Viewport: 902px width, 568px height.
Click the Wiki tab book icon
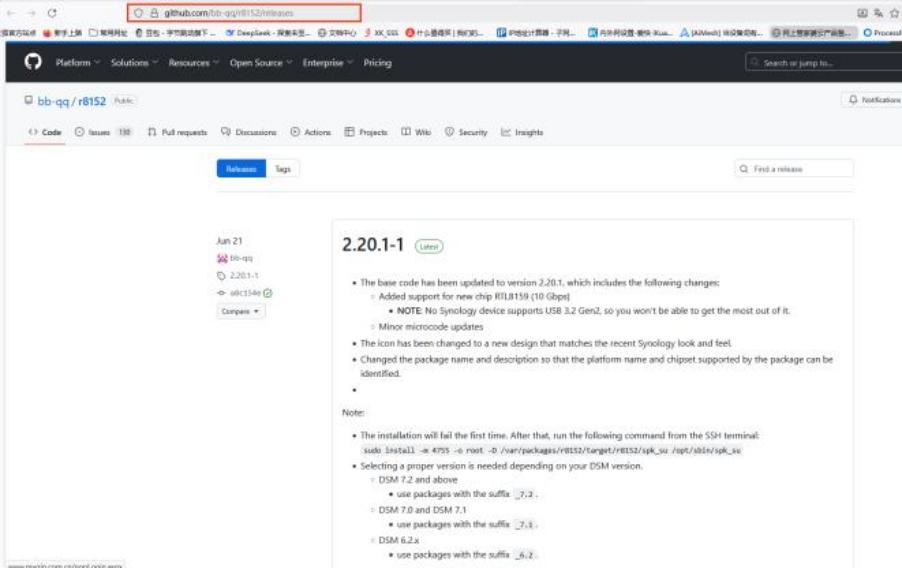click(x=406, y=132)
